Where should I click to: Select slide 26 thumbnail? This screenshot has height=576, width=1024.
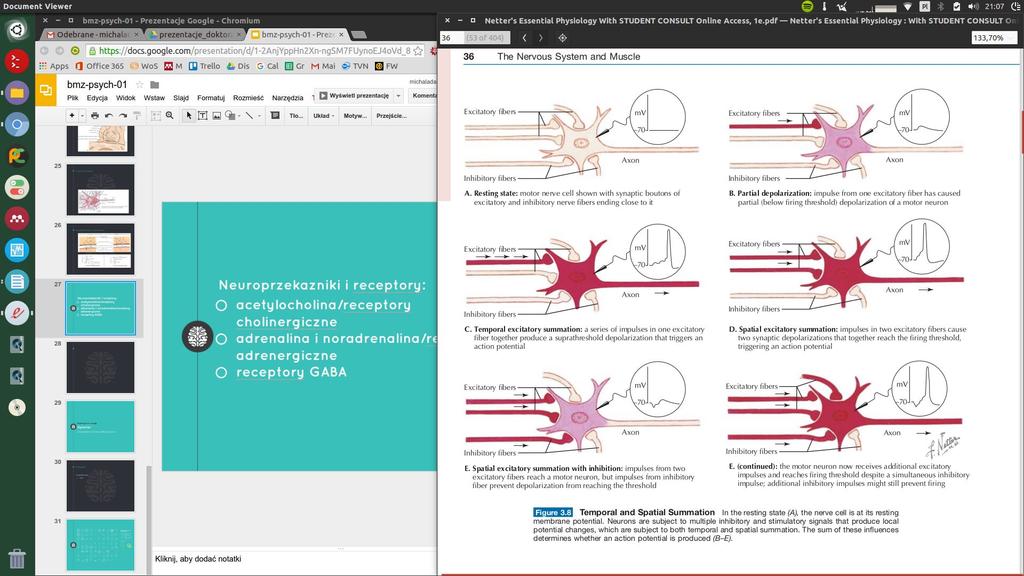101,249
